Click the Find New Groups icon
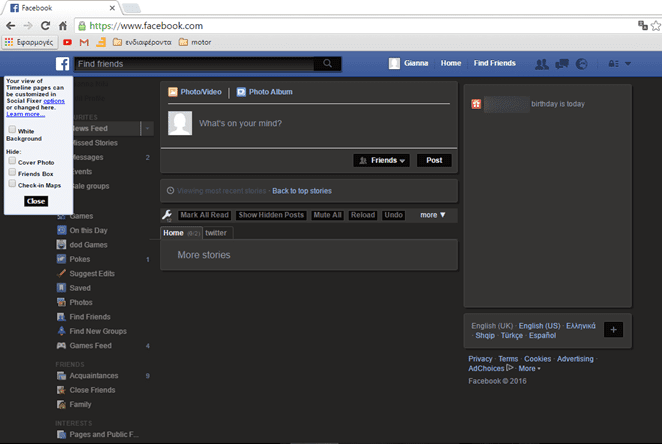Image resolution: width=662 pixels, height=444 pixels. (x=62, y=330)
